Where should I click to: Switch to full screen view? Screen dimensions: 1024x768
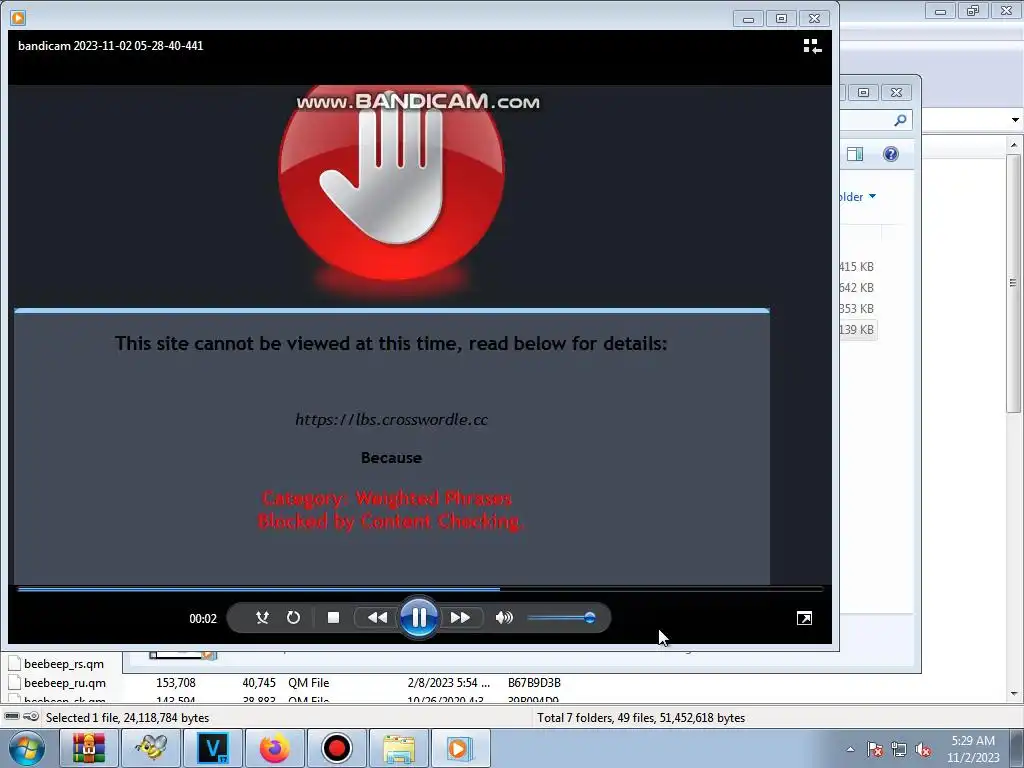[x=804, y=618]
